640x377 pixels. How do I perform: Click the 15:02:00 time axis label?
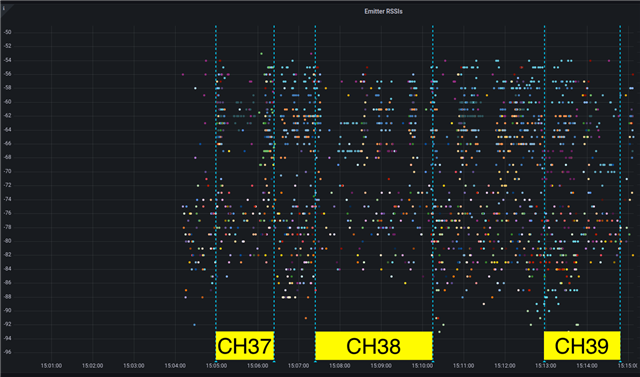93,366
